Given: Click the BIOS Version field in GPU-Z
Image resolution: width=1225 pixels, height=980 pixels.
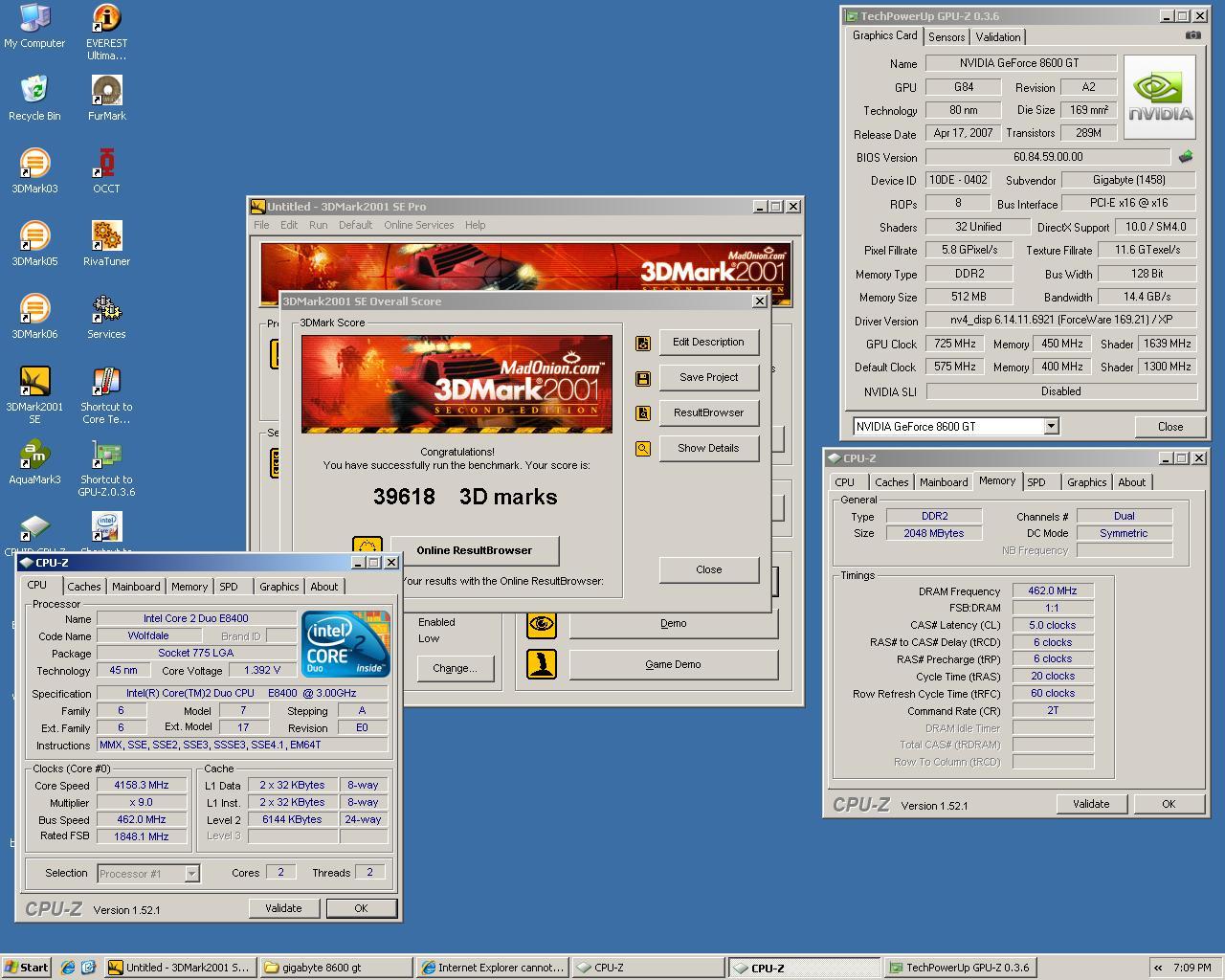Looking at the screenshot, I should (1047, 157).
